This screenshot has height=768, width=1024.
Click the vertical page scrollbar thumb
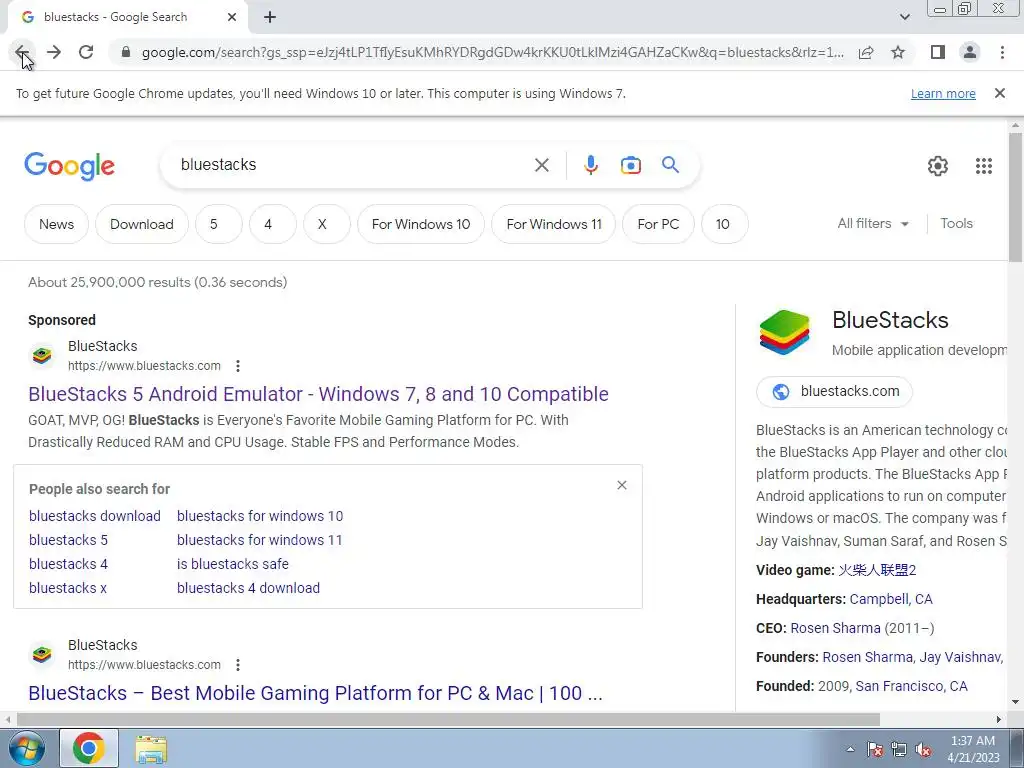(x=1015, y=197)
